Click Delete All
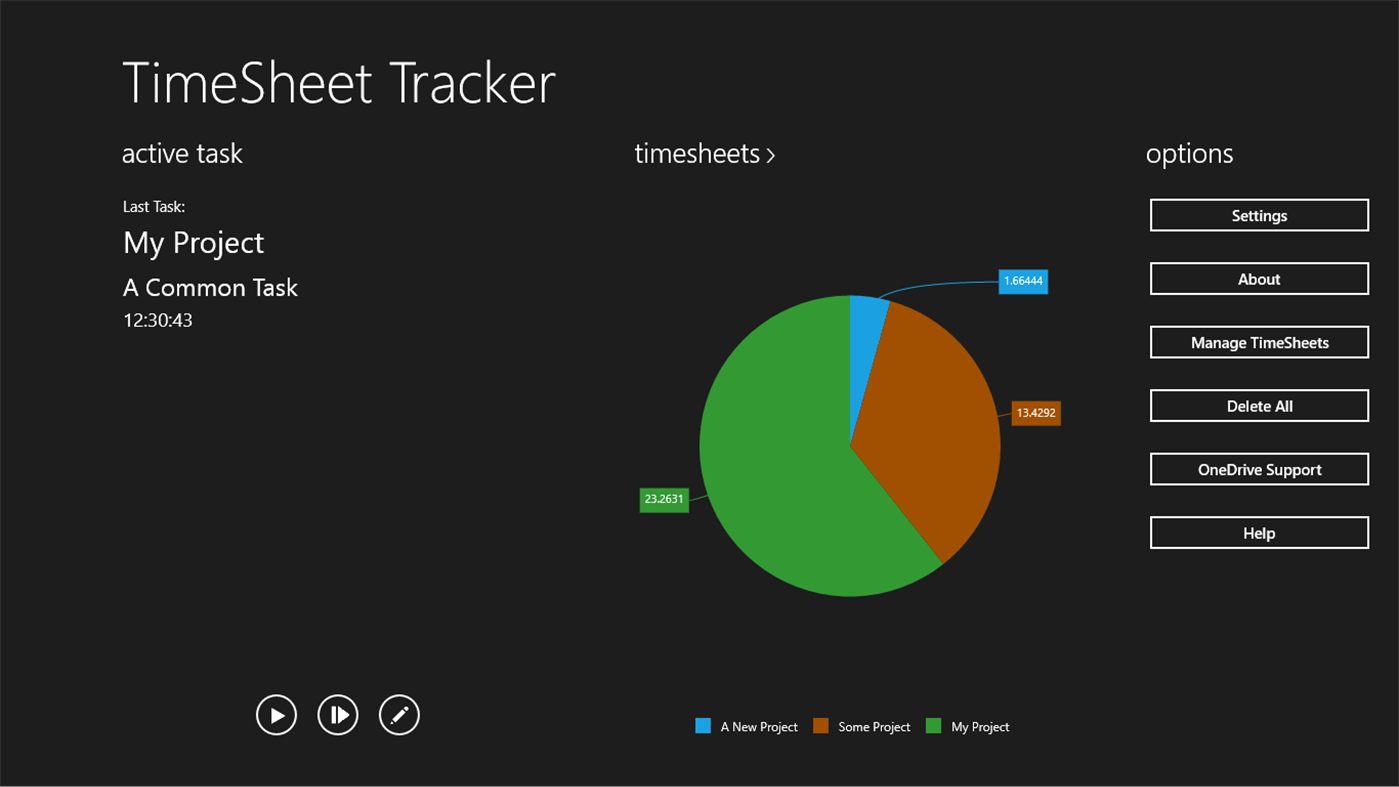The width and height of the screenshot is (1399, 787). (1258, 405)
